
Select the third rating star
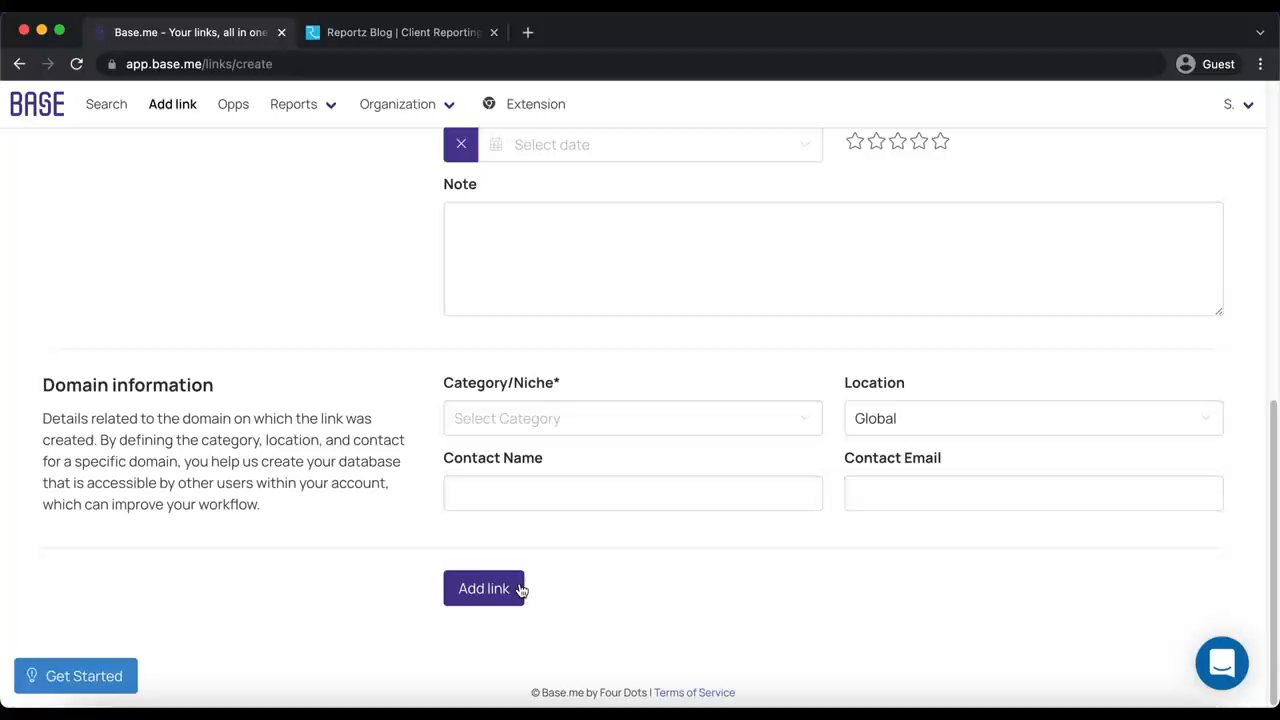click(898, 142)
